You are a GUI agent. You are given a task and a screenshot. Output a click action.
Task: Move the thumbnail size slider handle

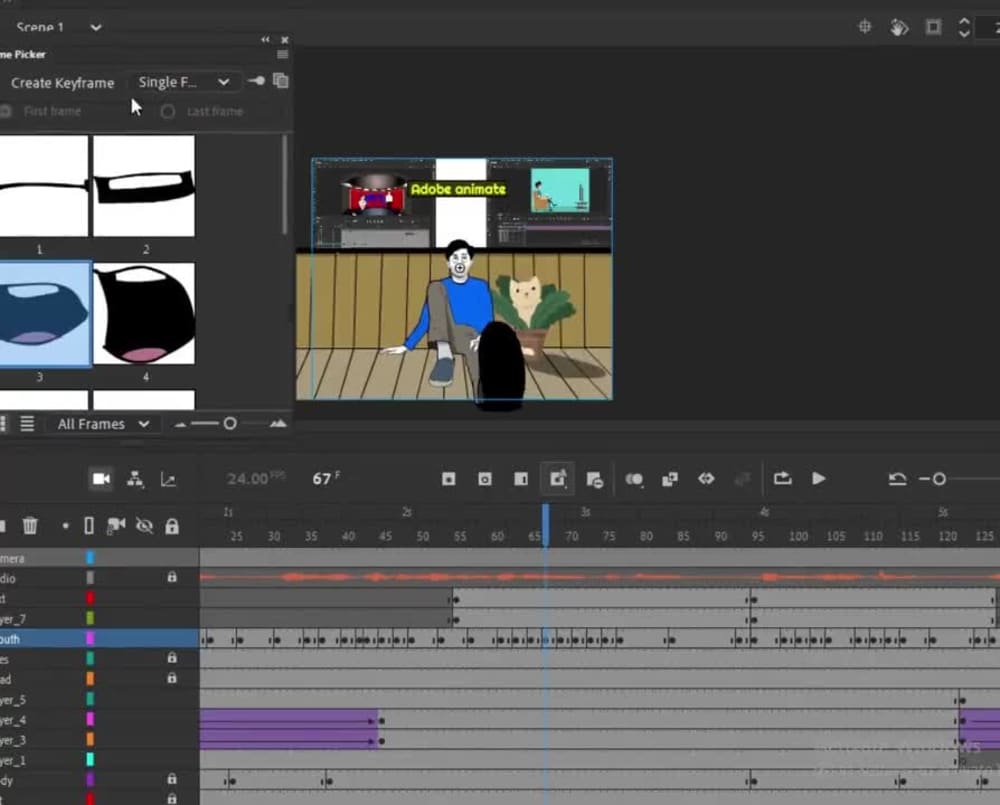230,424
